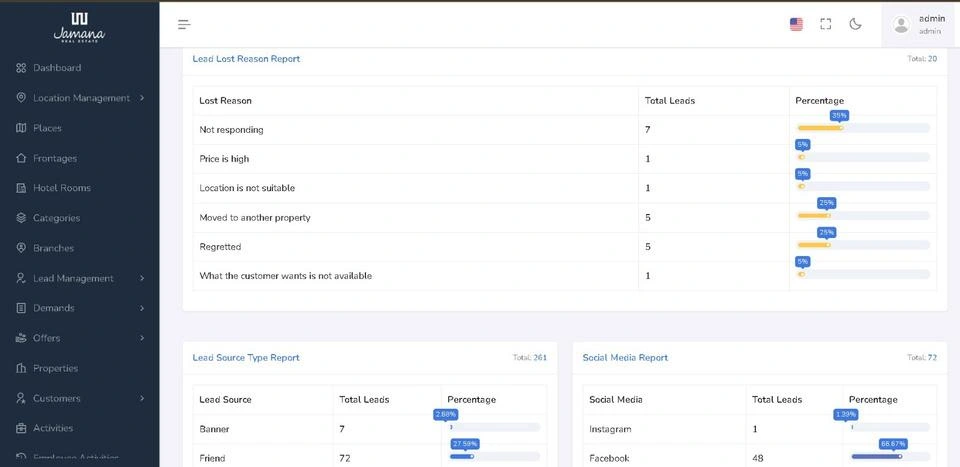The height and width of the screenshot is (467, 960).
Task: Click the Places map icon
Action: point(21,128)
